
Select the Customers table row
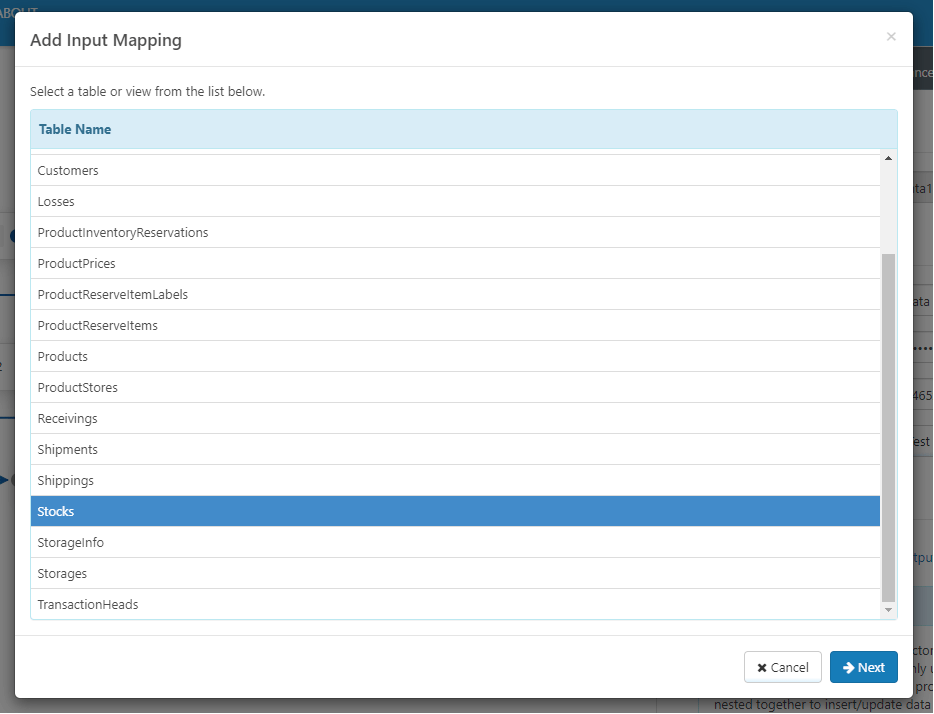pos(68,171)
